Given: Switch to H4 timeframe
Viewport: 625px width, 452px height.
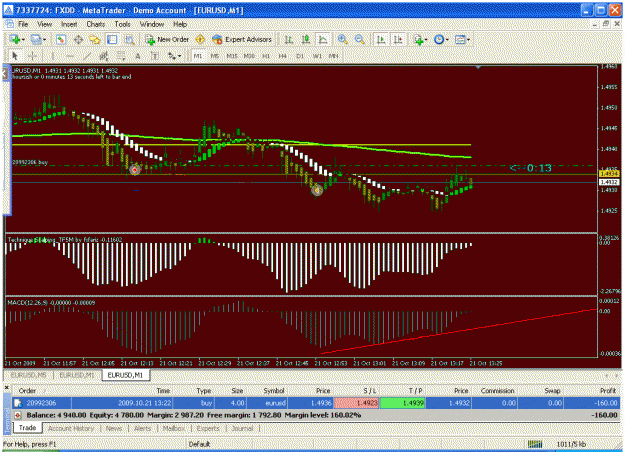Looking at the screenshot, I should coord(283,56).
